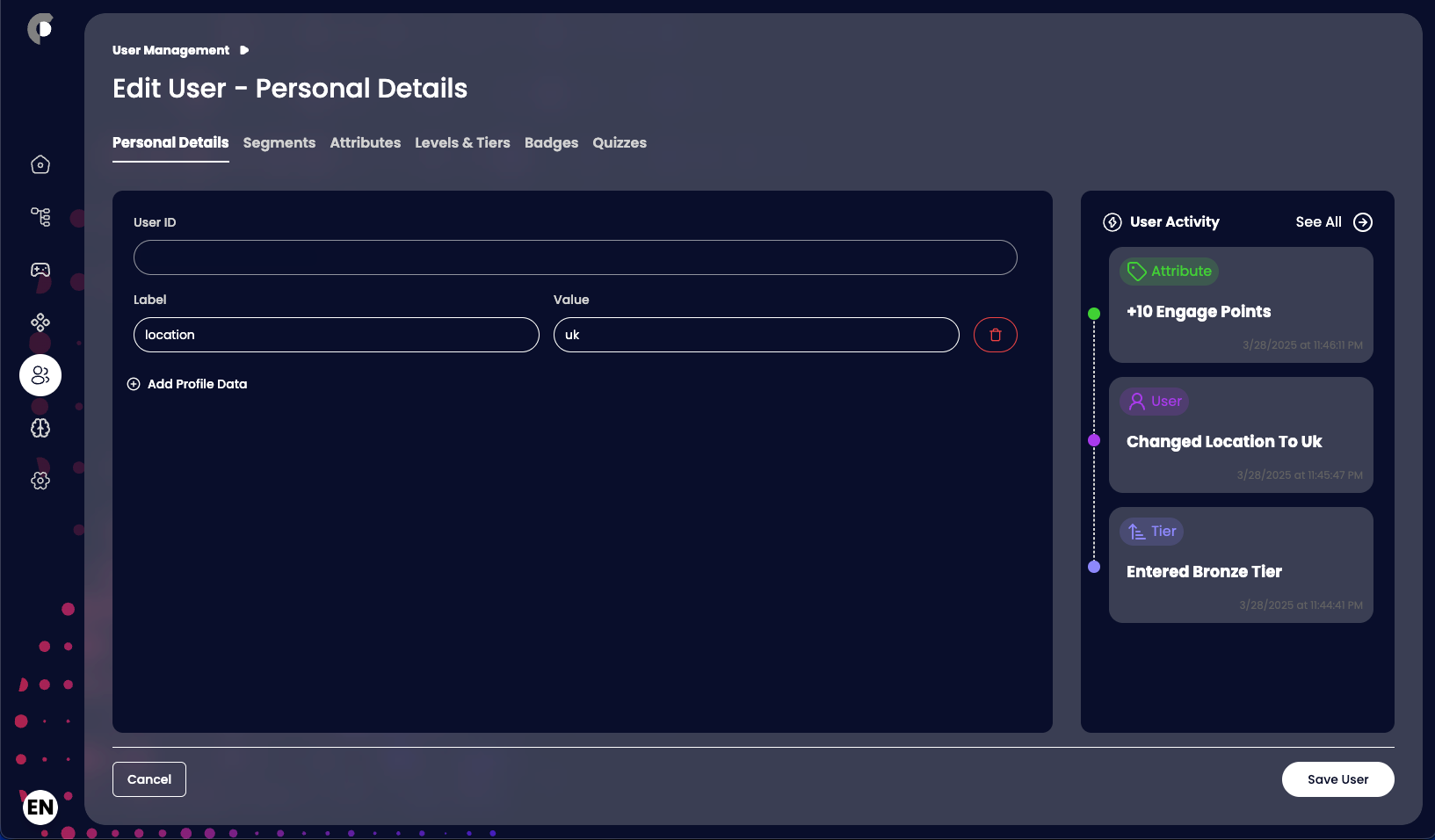Click the lightning icon beside User Activity
The width and height of the screenshot is (1435, 840).
coord(1112,221)
